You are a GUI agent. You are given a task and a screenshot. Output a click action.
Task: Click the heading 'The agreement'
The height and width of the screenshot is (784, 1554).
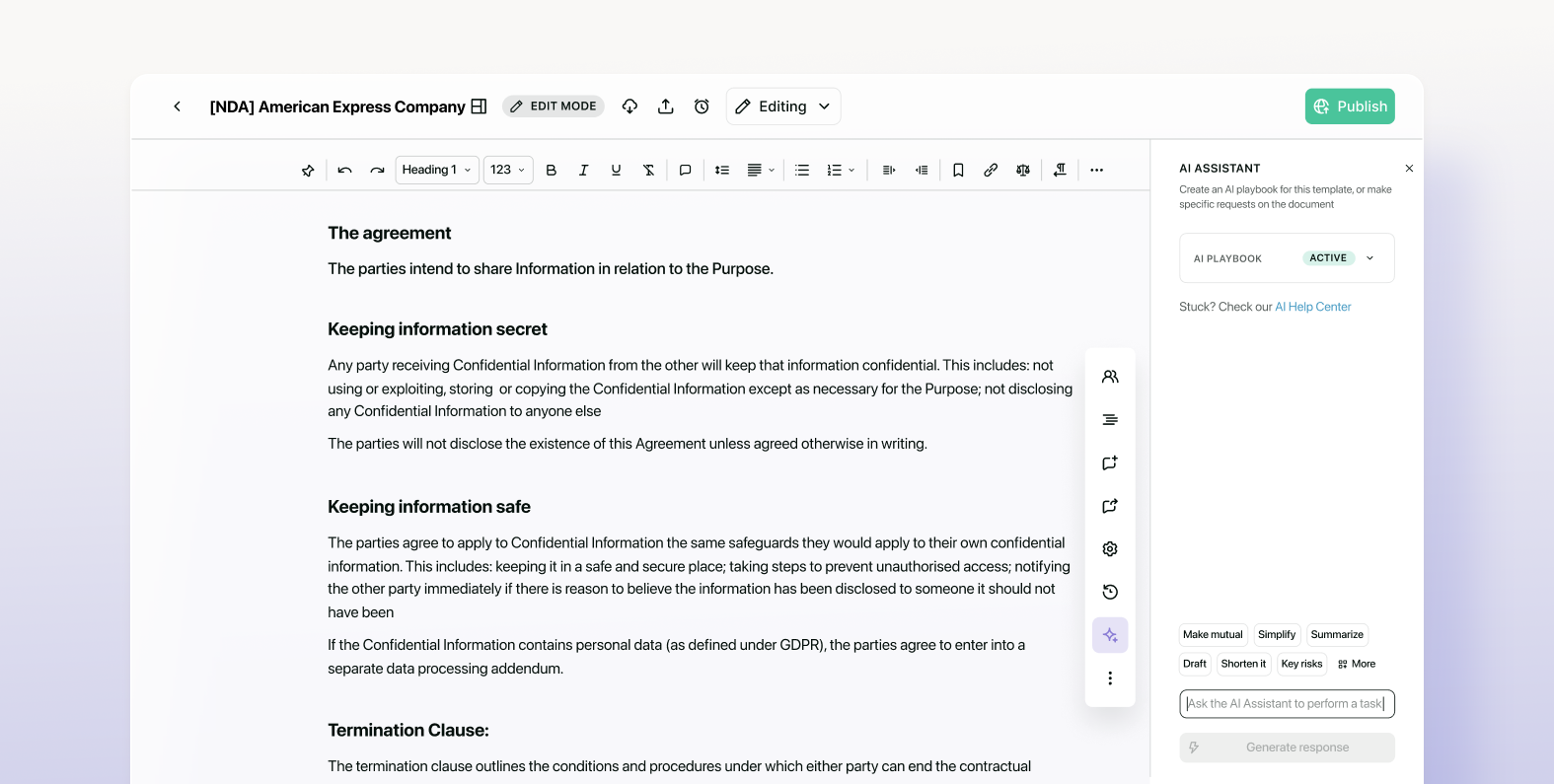[x=390, y=234]
